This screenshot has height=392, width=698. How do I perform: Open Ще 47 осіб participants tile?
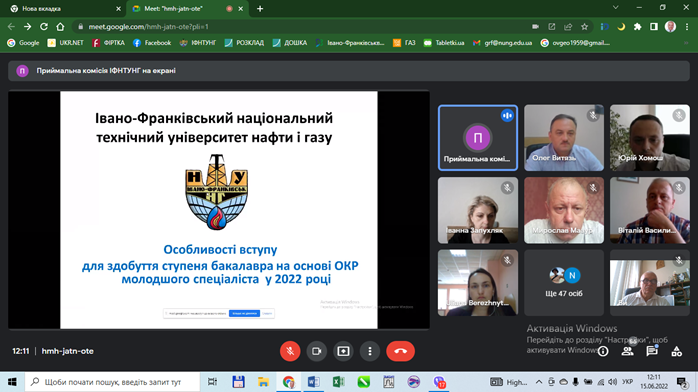564,283
